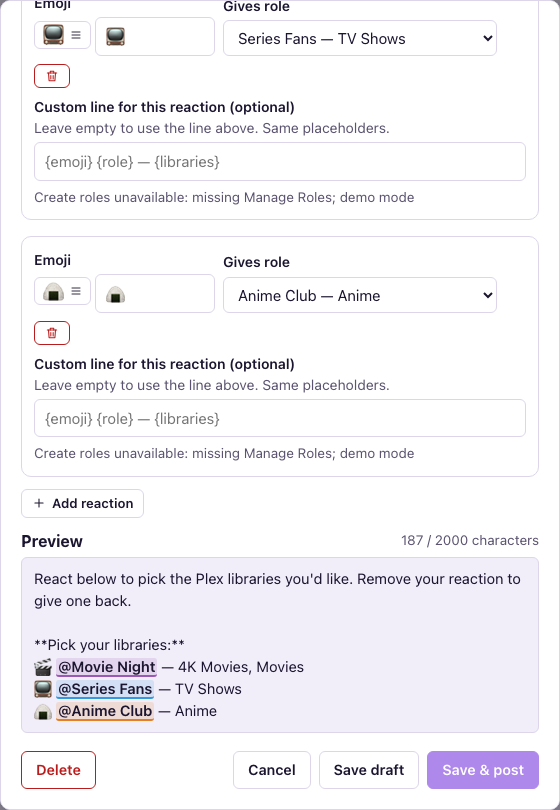This screenshot has height=810, width=560.
Task: Click the TV emoji text input field
Action: click(155, 36)
